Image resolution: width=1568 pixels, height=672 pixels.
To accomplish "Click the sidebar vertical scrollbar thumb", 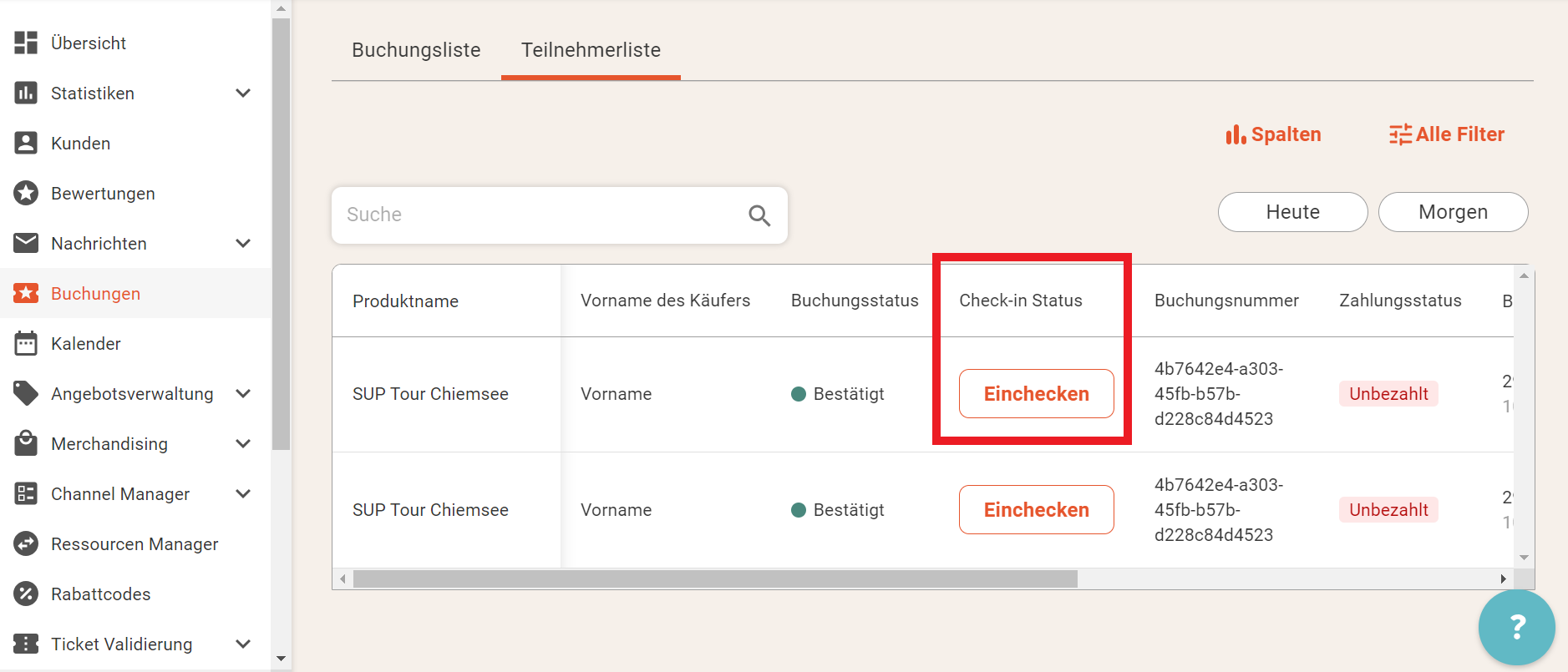I will pos(281,234).
